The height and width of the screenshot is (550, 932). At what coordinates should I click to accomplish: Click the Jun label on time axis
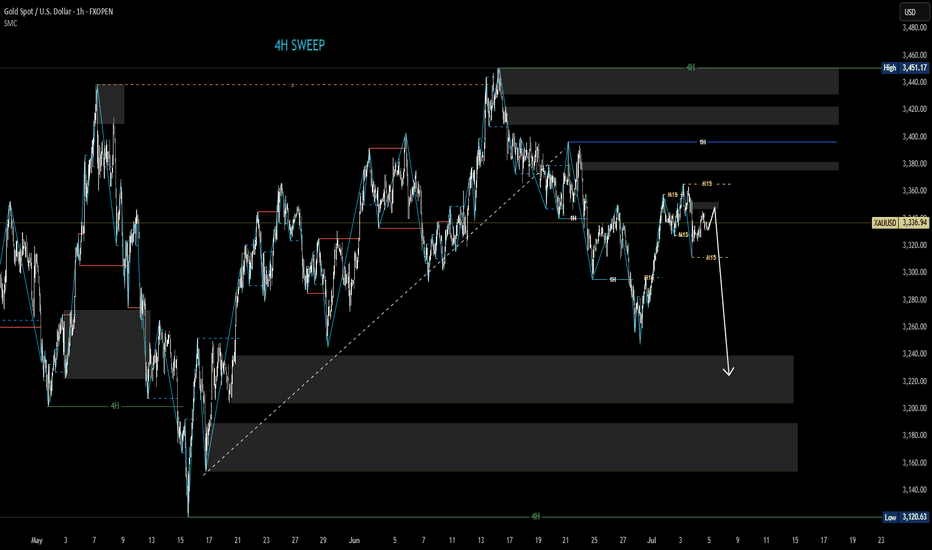(x=354, y=540)
